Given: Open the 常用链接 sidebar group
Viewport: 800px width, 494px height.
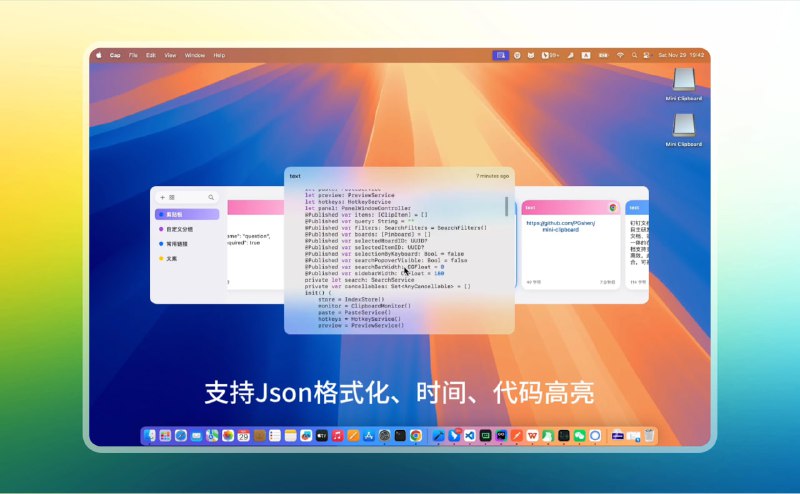Looking at the screenshot, I should tap(187, 244).
